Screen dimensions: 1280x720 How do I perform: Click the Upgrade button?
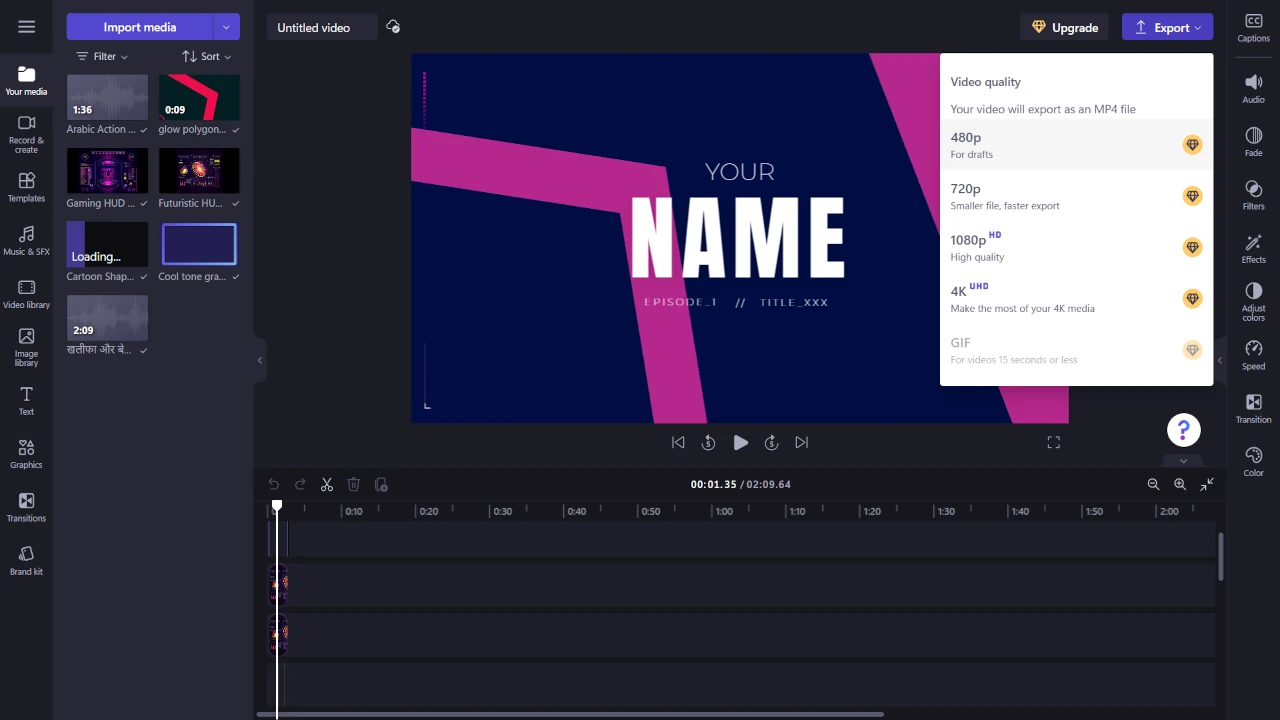1066,27
